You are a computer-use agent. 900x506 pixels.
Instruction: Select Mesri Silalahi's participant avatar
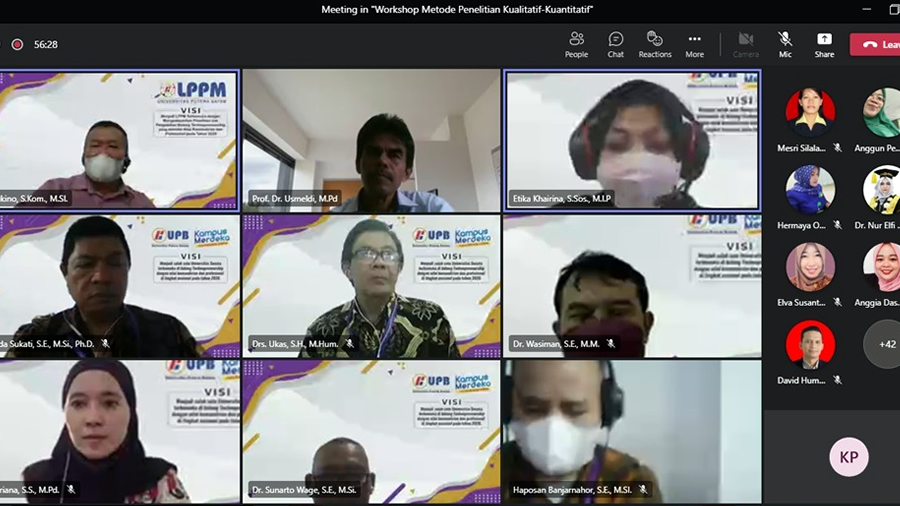coord(809,112)
